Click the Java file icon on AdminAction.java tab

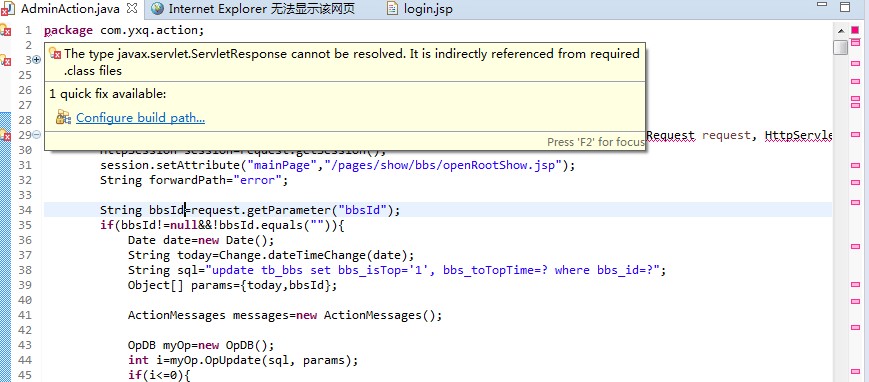pyautogui.click(x=8, y=9)
